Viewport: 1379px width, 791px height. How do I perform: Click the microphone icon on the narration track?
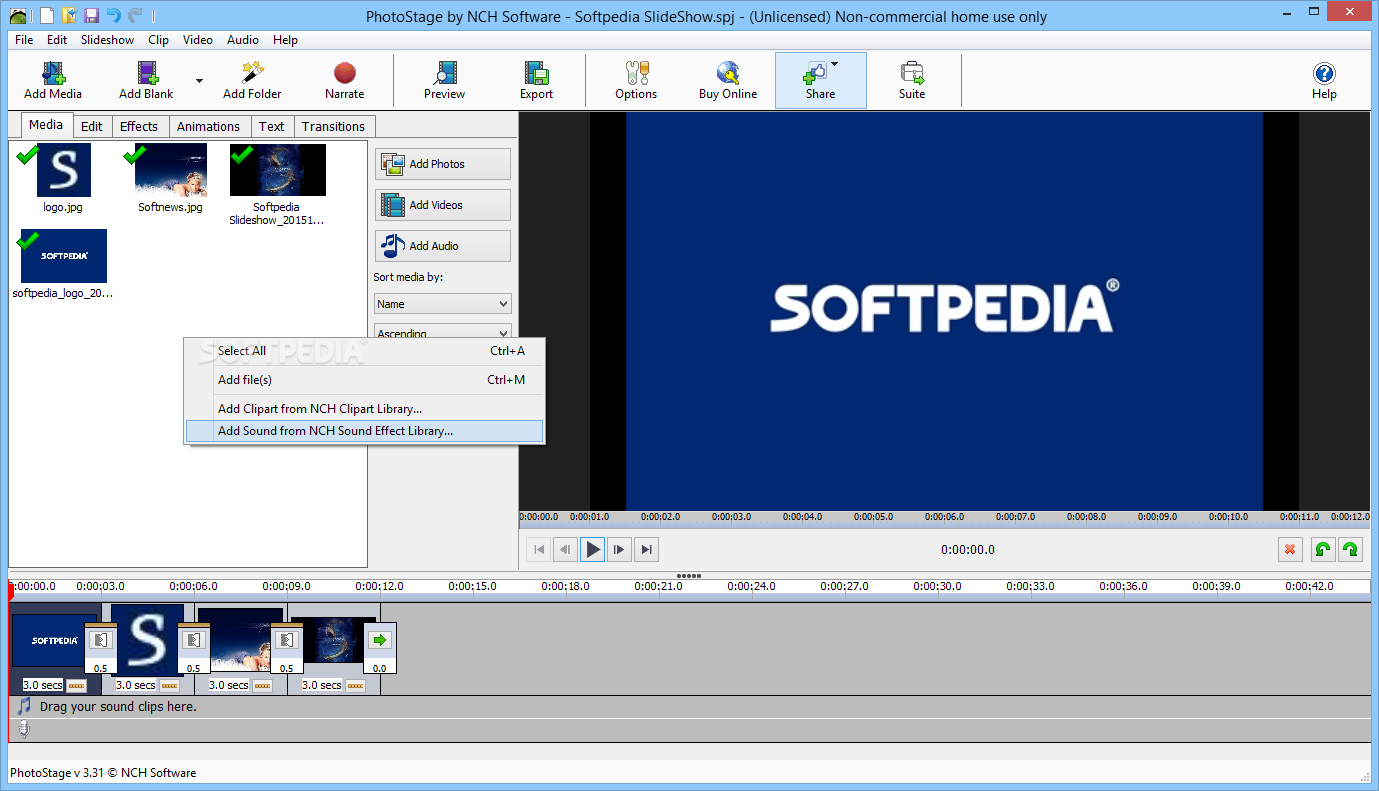pyautogui.click(x=24, y=730)
